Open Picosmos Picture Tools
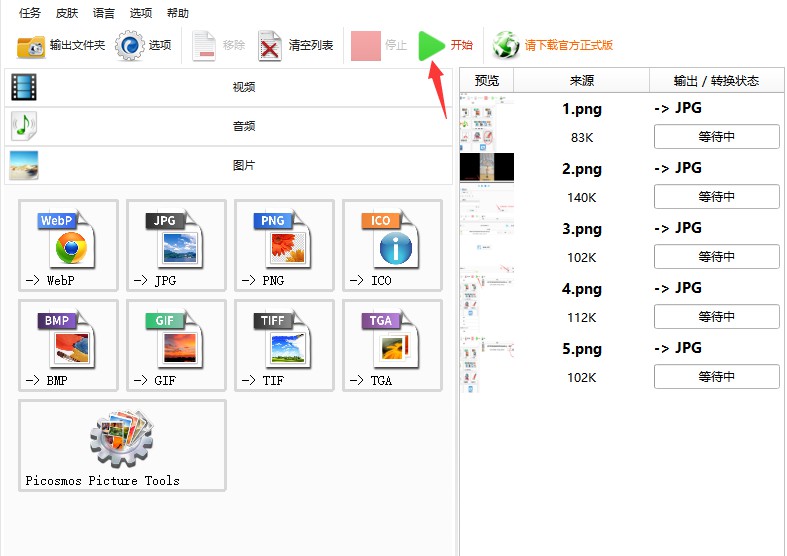The width and height of the screenshot is (787, 556). 122,445
